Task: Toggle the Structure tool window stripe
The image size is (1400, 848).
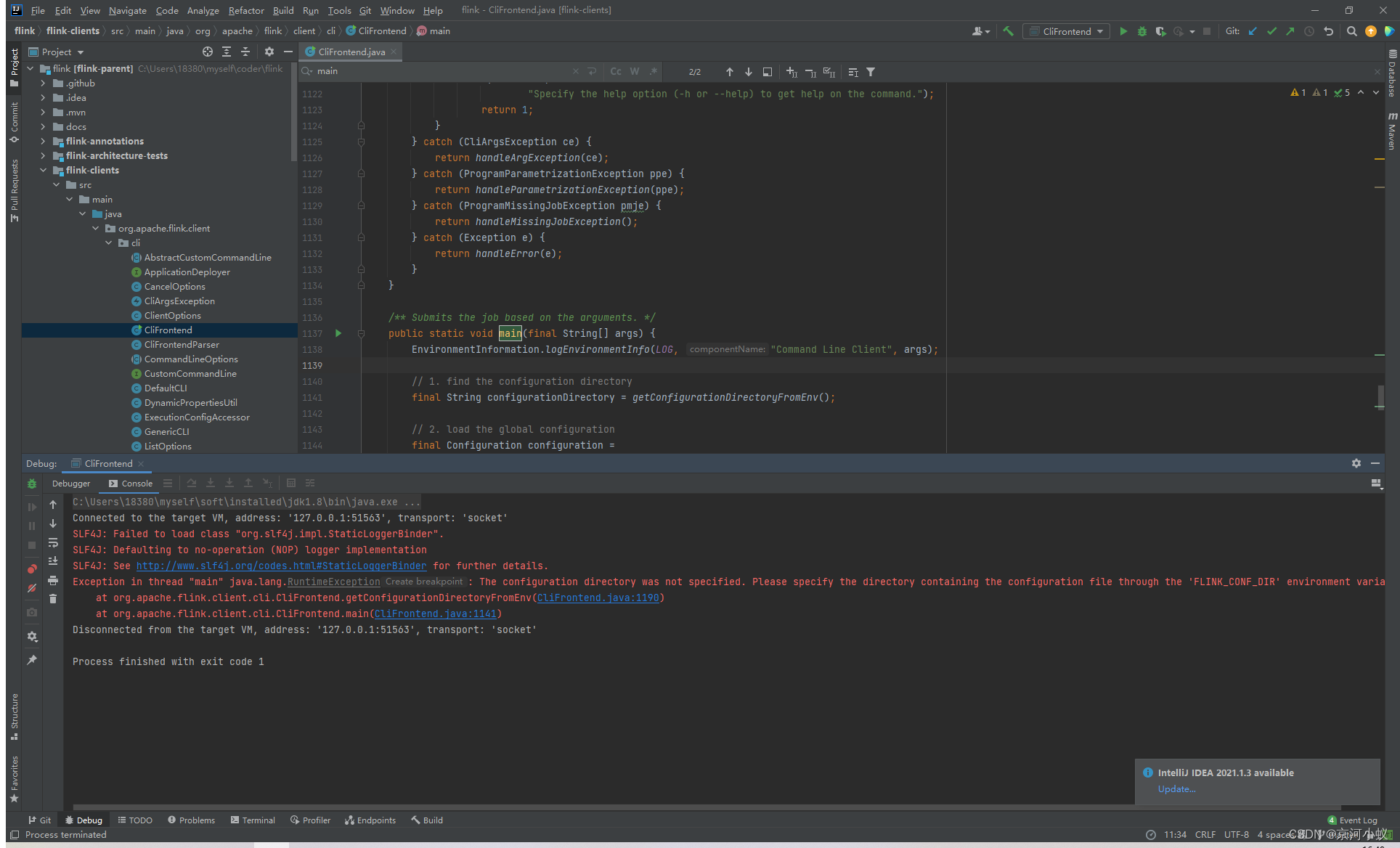Action: [14, 716]
